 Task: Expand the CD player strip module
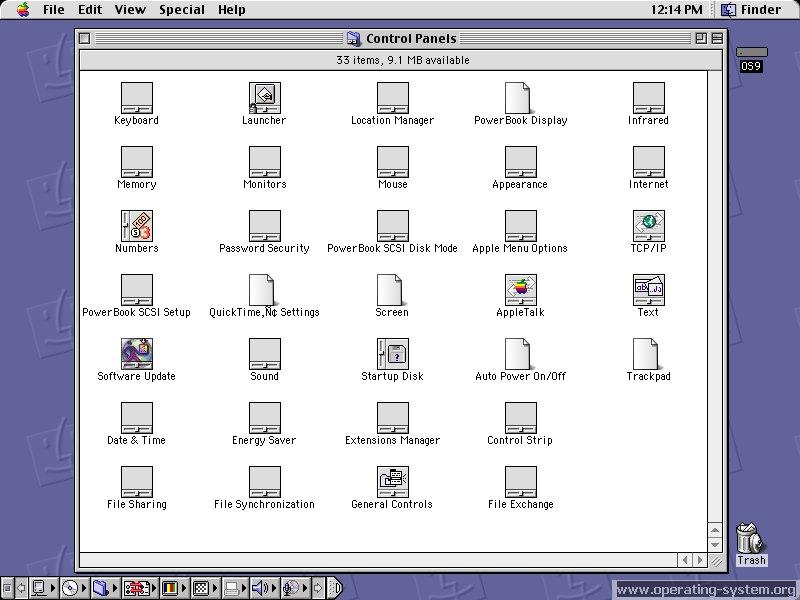coord(74,588)
